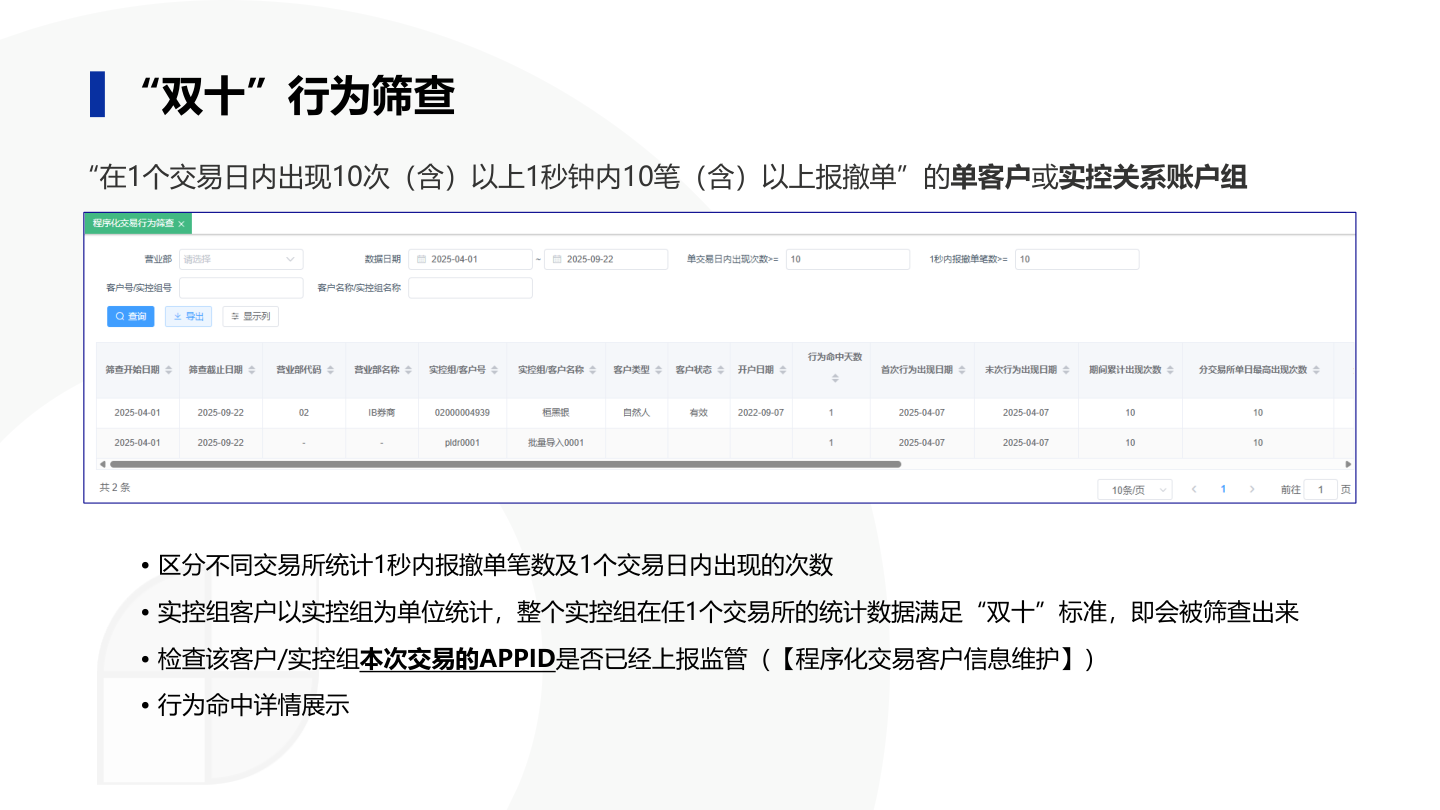This screenshot has width=1440, height=810.
Task: Click the 自然人 customer type cell
Action: click(x=636, y=412)
